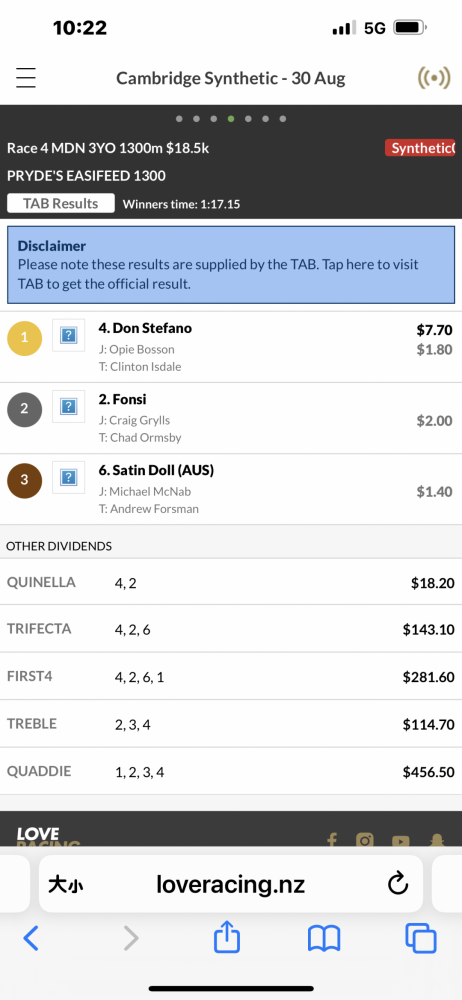Image resolution: width=462 pixels, height=1000 pixels.
Task: Jump to first race page dot
Action: point(179,119)
